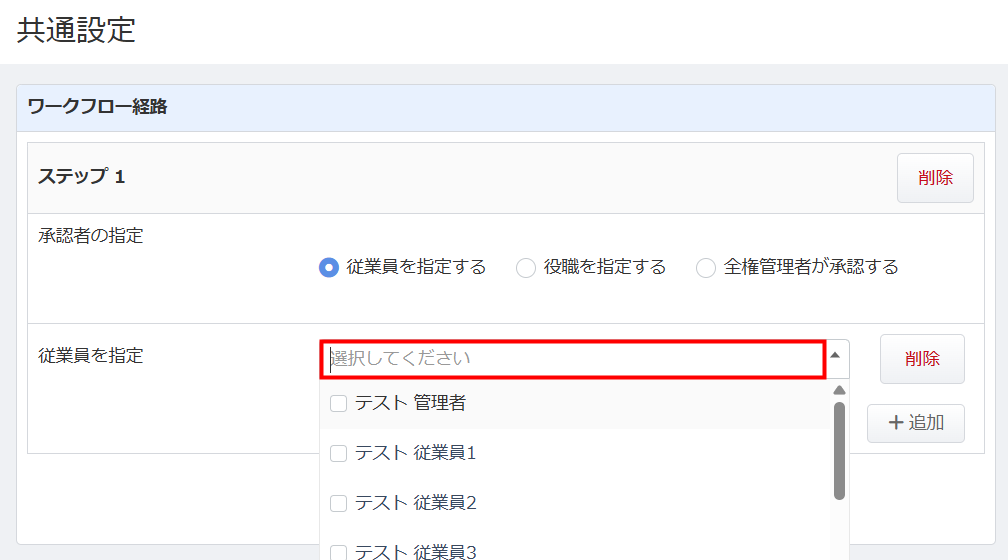The image size is (1008, 560).
Task: Tick the テスト 従業員1 checkbox
Action: point(338,453)
